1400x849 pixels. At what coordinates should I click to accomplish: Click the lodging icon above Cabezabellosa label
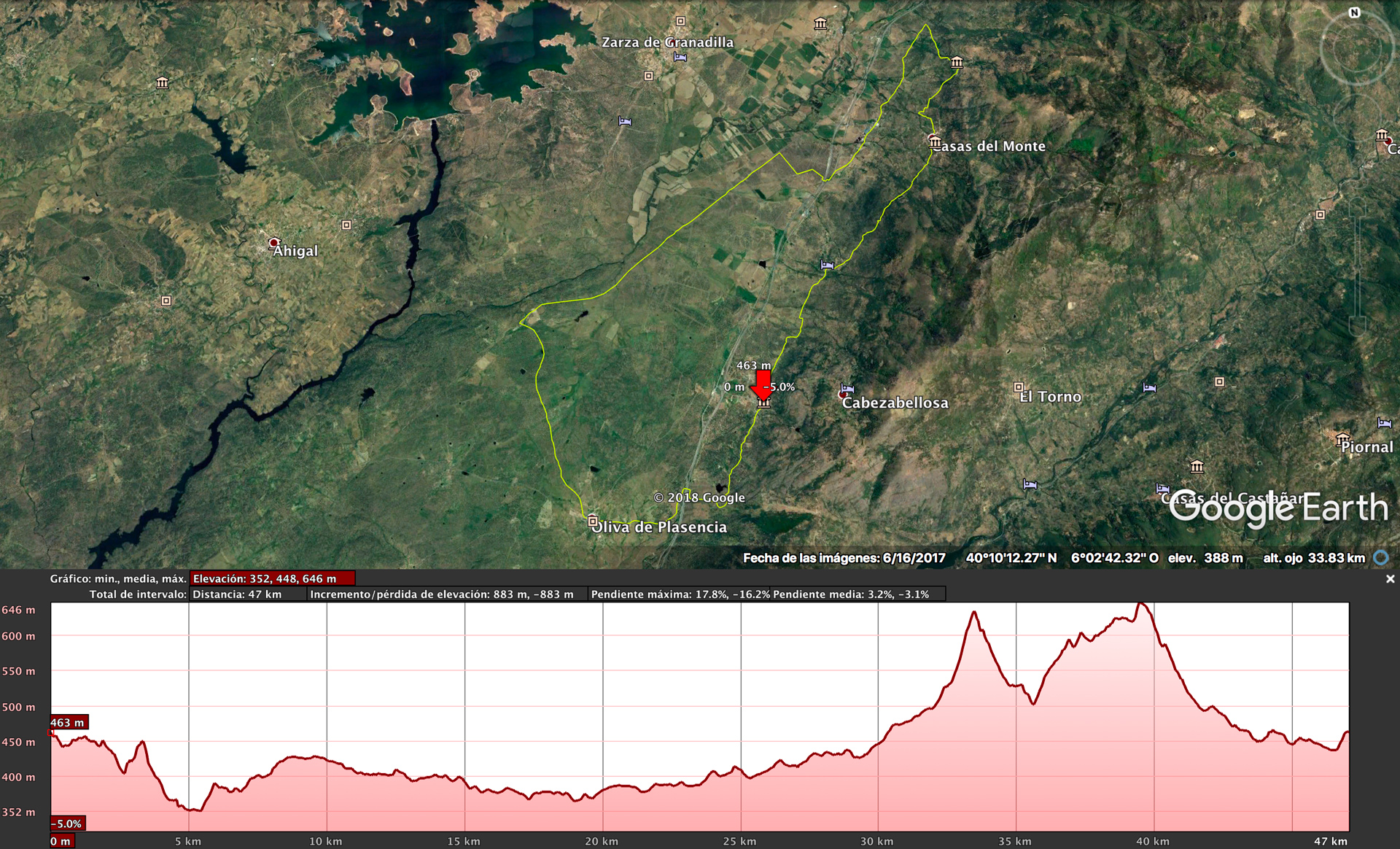(847, 389)
